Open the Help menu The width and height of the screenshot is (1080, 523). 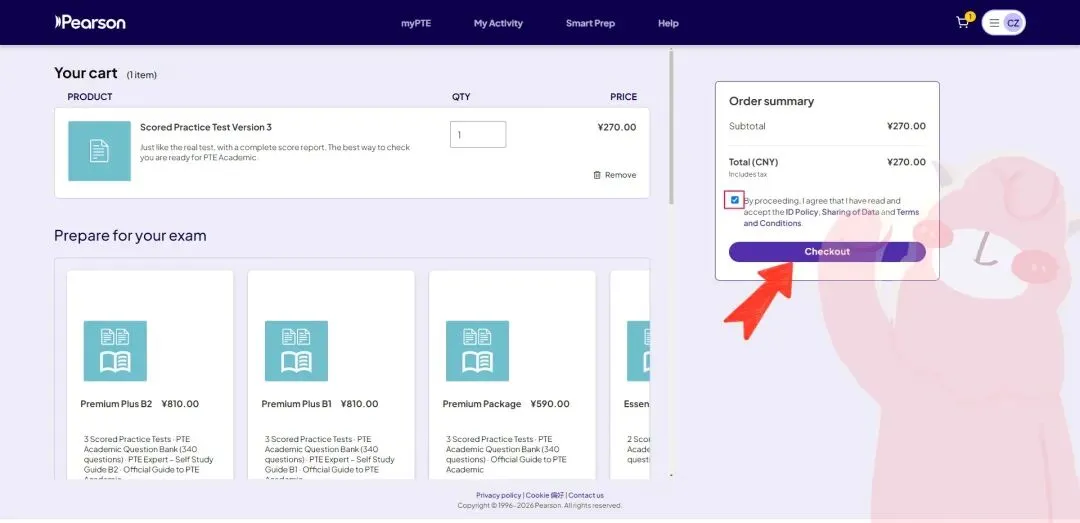coord(668,23)
